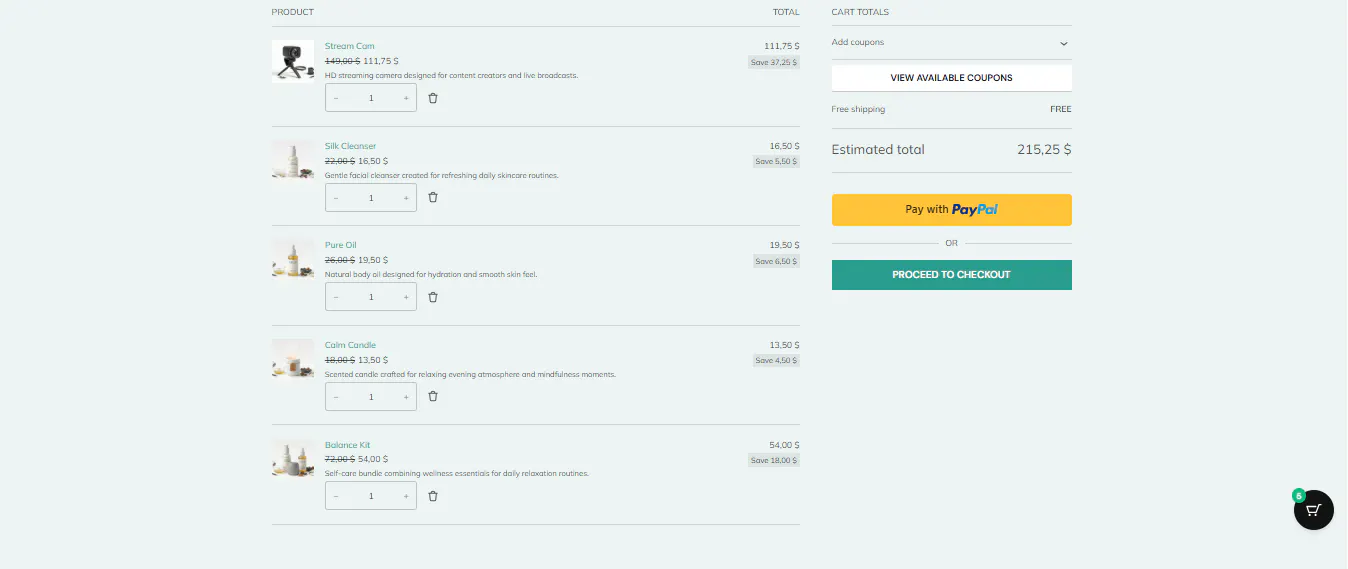Decrease Stream Cam quantity with minus

point(336,98)
